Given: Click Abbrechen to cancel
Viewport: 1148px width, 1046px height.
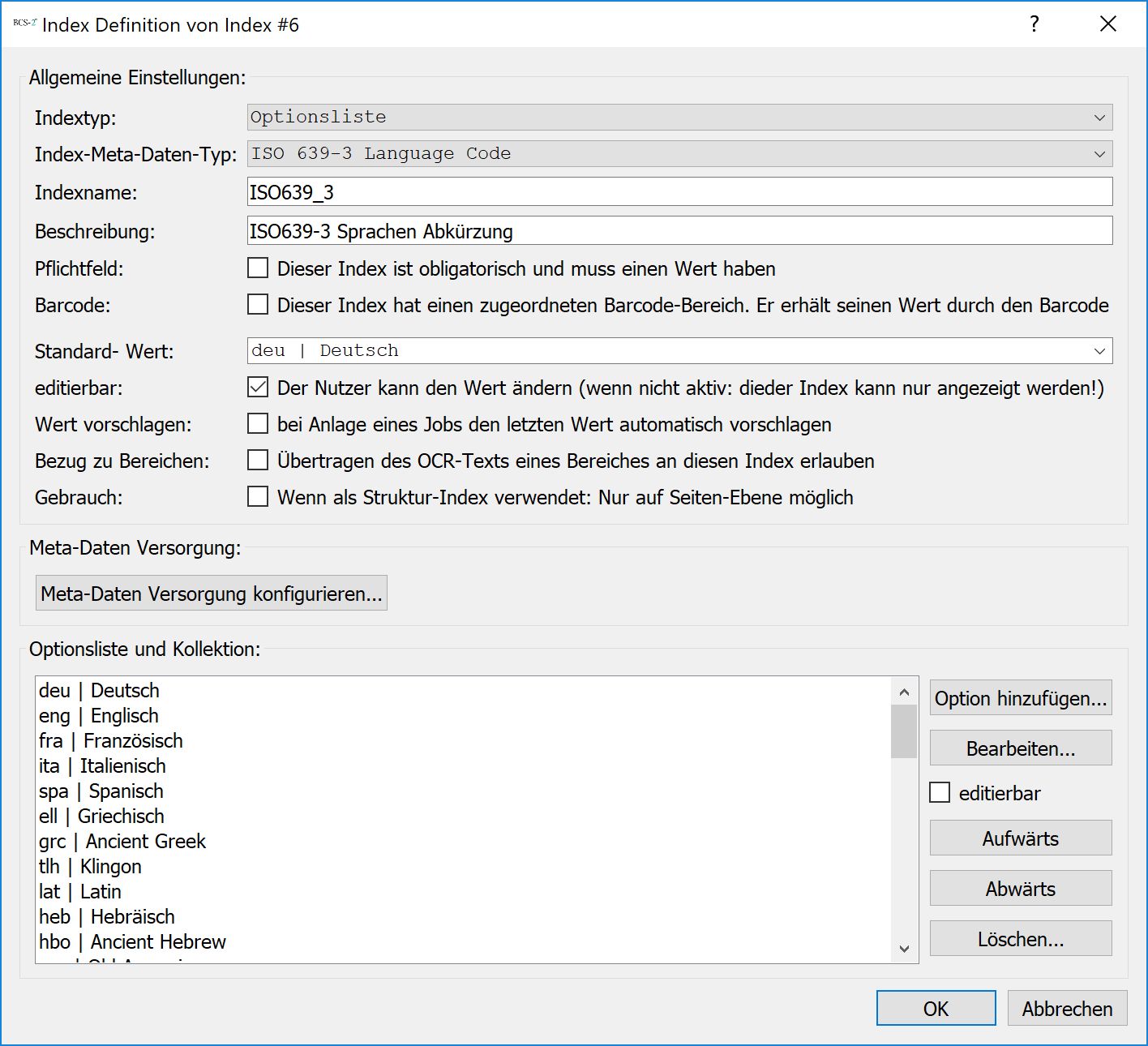Looking at the screenshot, I should (1067, 1009).
